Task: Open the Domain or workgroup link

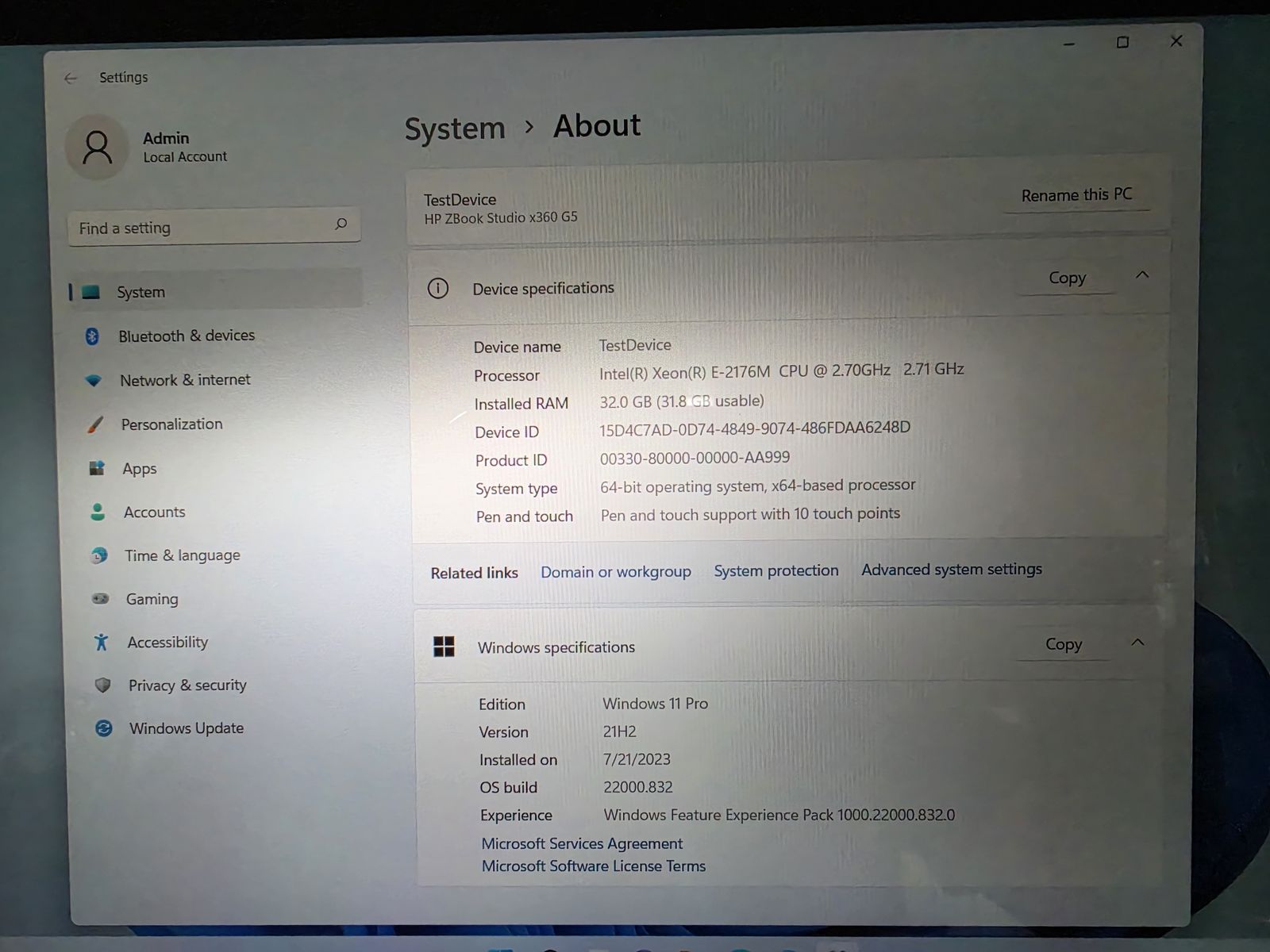Action: click(615, 572)
